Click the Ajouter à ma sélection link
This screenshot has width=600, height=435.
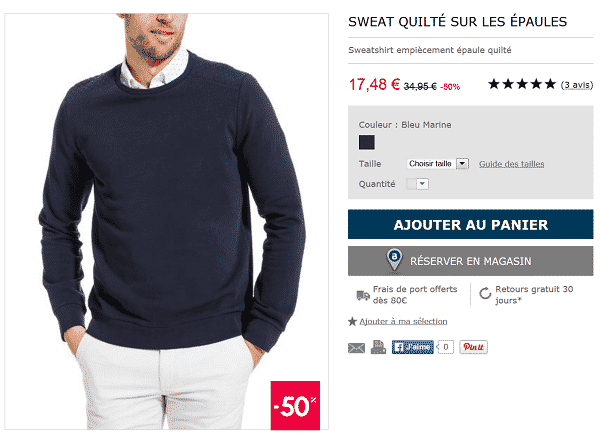click(x=403, y=321)
